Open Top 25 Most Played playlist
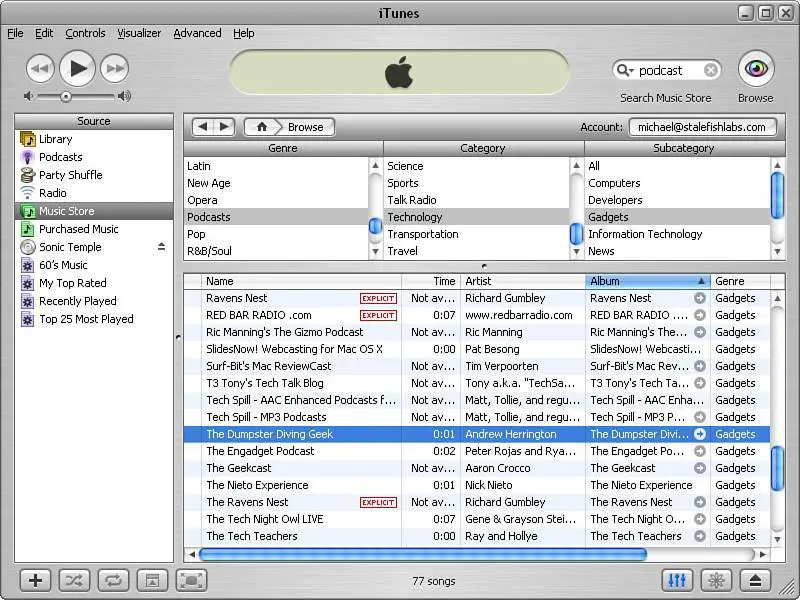This screenshot has height=600, width=800. tap(94, 319)
